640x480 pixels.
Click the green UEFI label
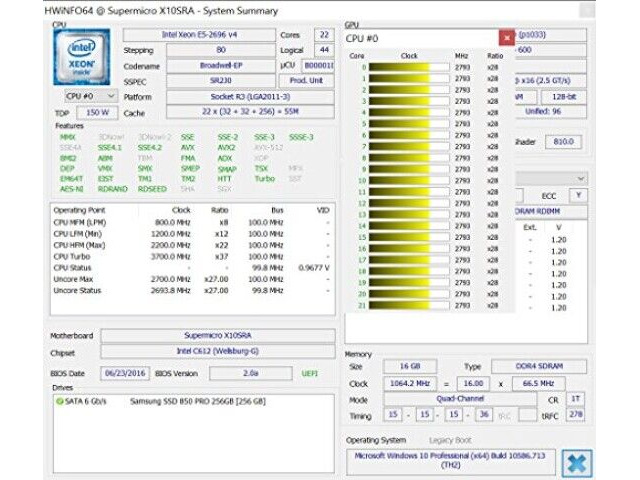310,373
